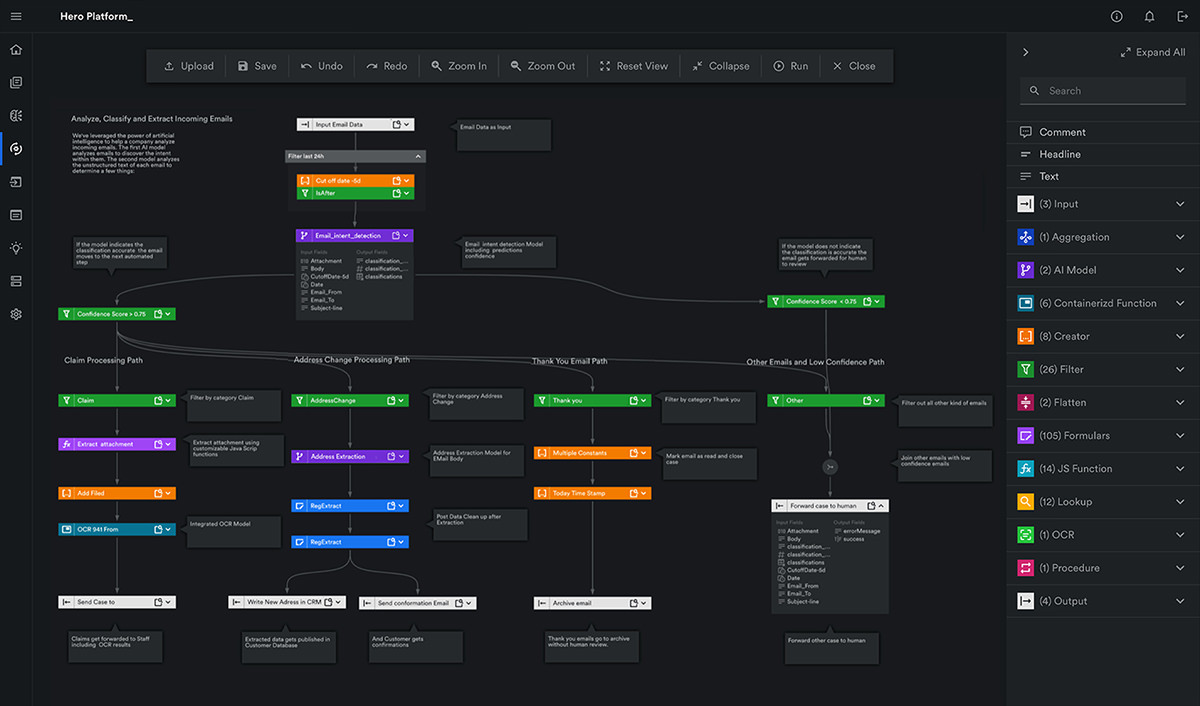Click the logout icon in top right

point(1181,17)
